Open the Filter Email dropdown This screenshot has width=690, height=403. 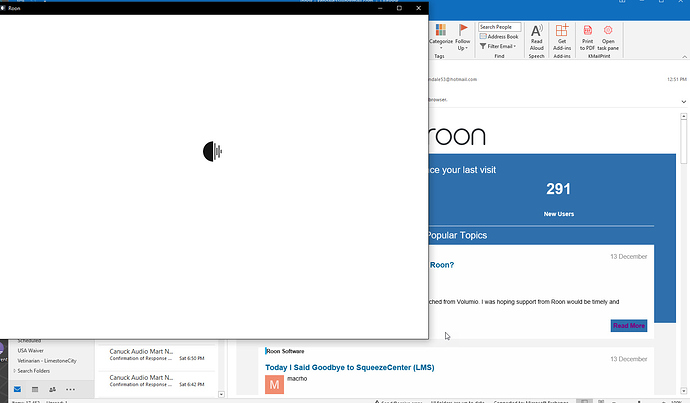(x=498, y=46)
